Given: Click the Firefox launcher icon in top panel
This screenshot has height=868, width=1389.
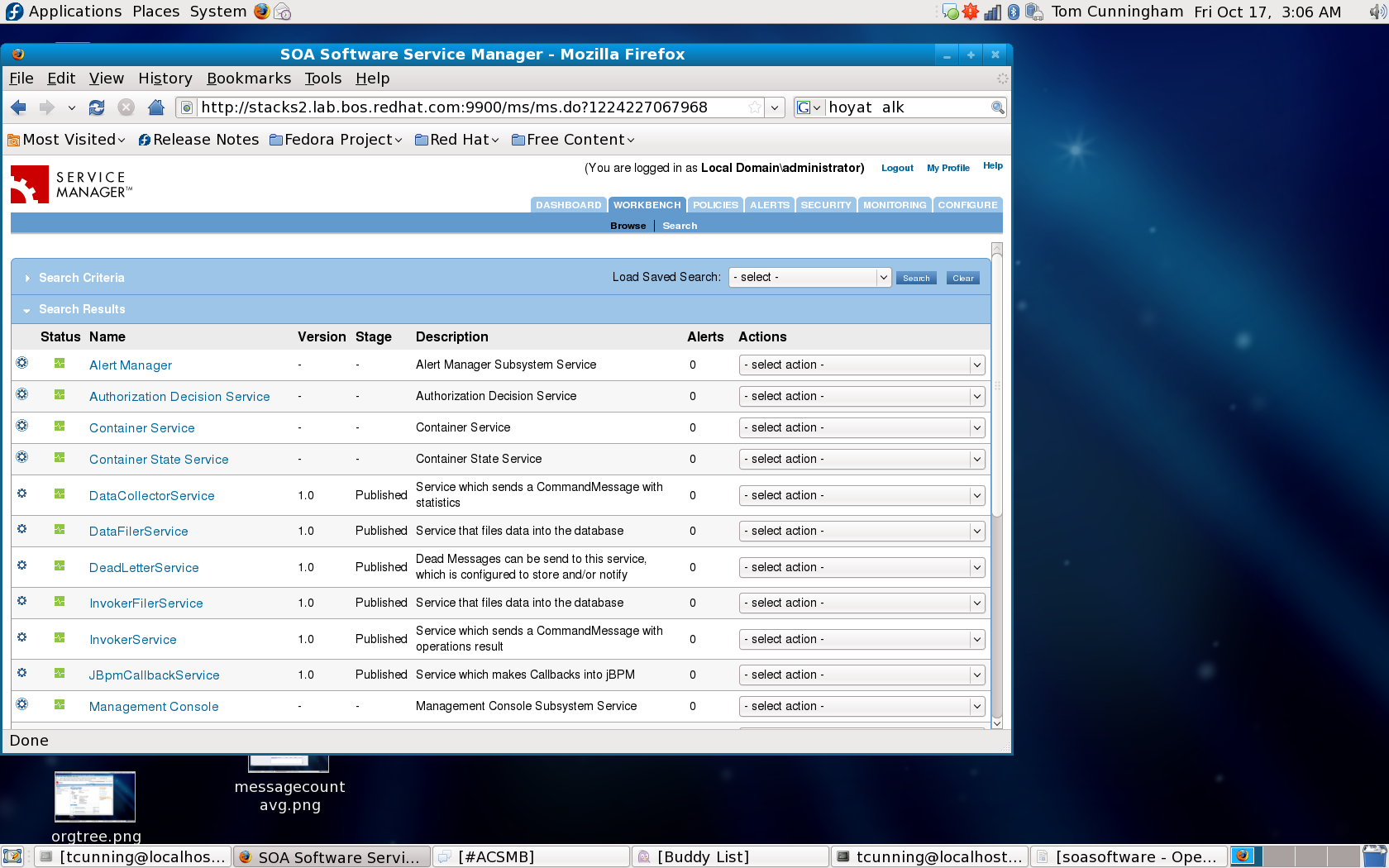Looking at the screenshot, I should [x=262, y=12].
